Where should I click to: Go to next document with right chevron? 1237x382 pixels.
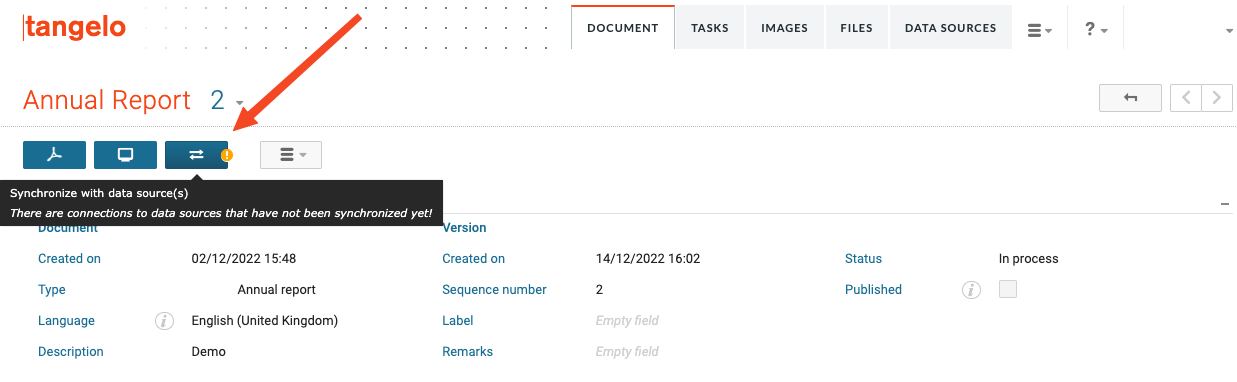[x=1217, y=98]
